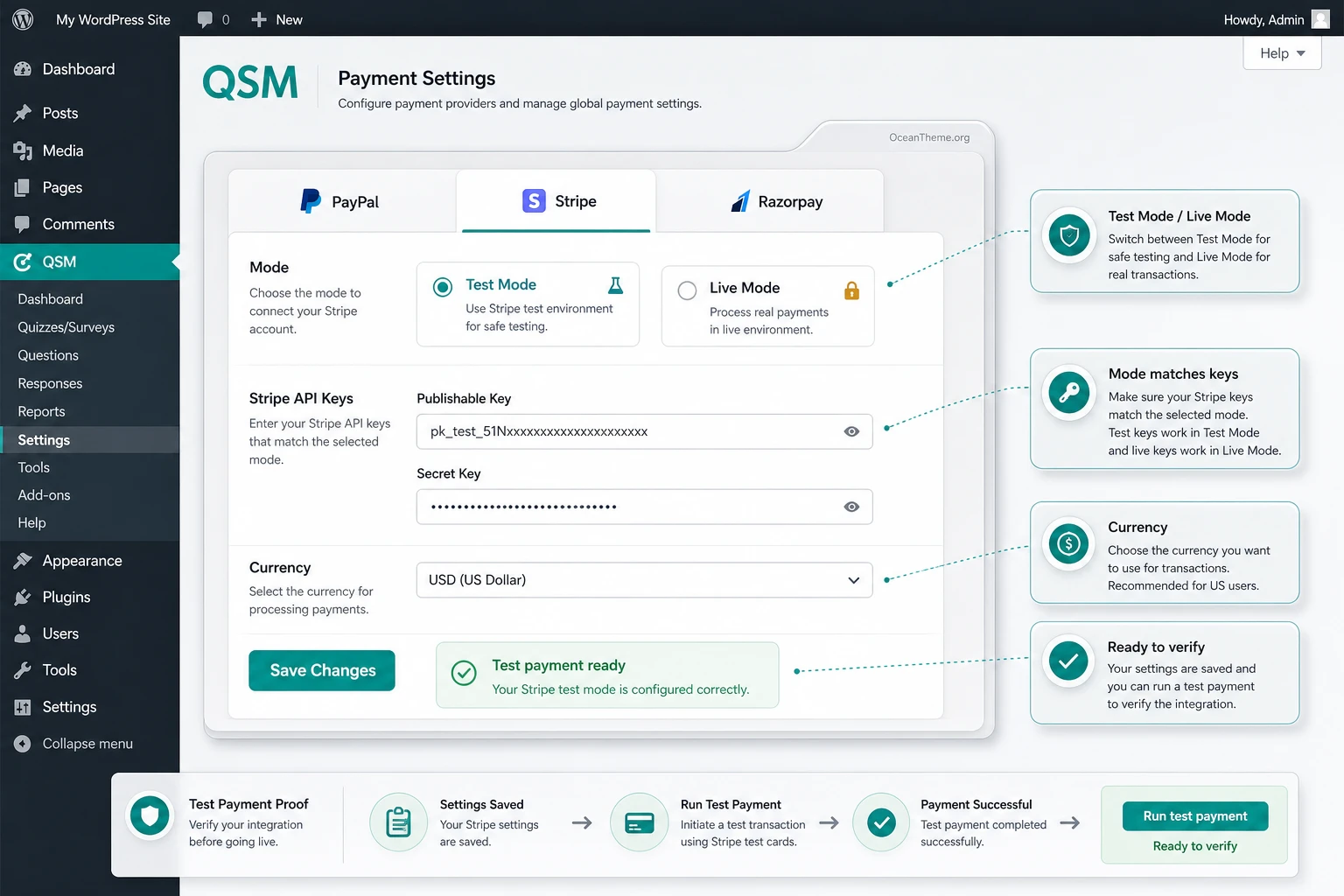
Task: Open the Plugins sidebar menu
Action: (66, 597)
